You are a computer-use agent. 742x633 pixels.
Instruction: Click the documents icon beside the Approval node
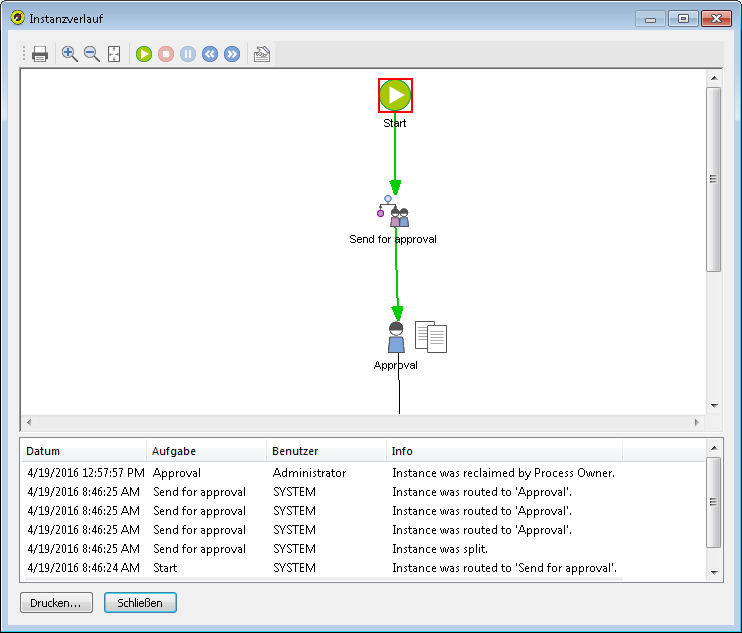(431, 337)
